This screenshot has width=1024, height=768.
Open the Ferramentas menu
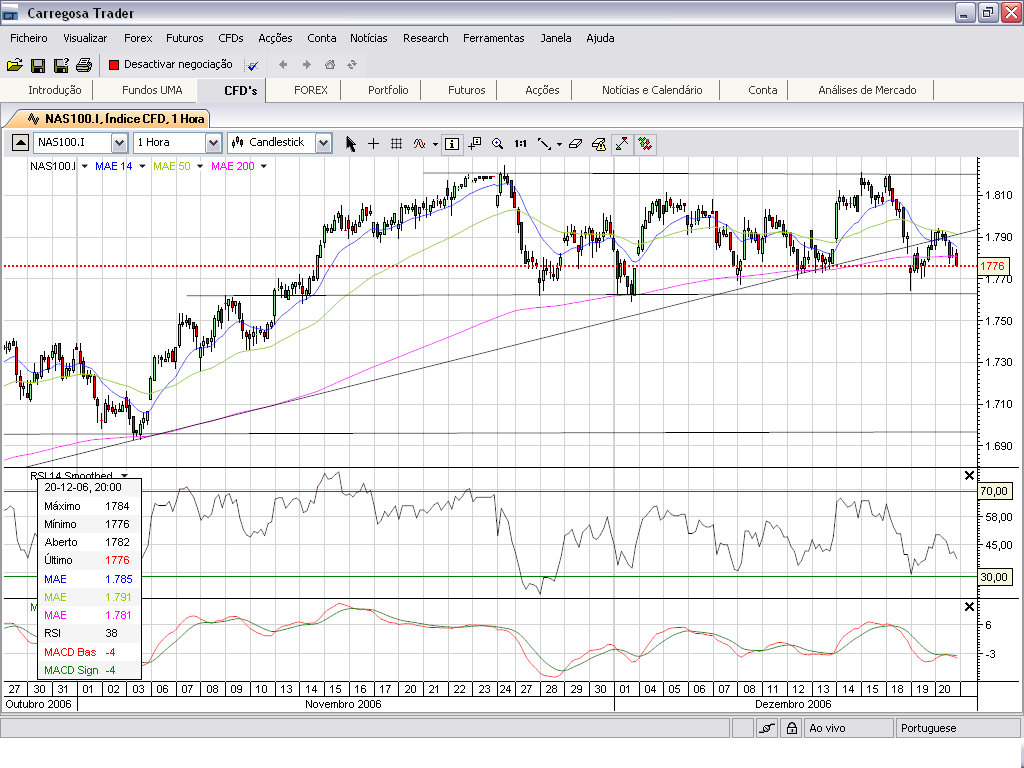pos(493,38)
